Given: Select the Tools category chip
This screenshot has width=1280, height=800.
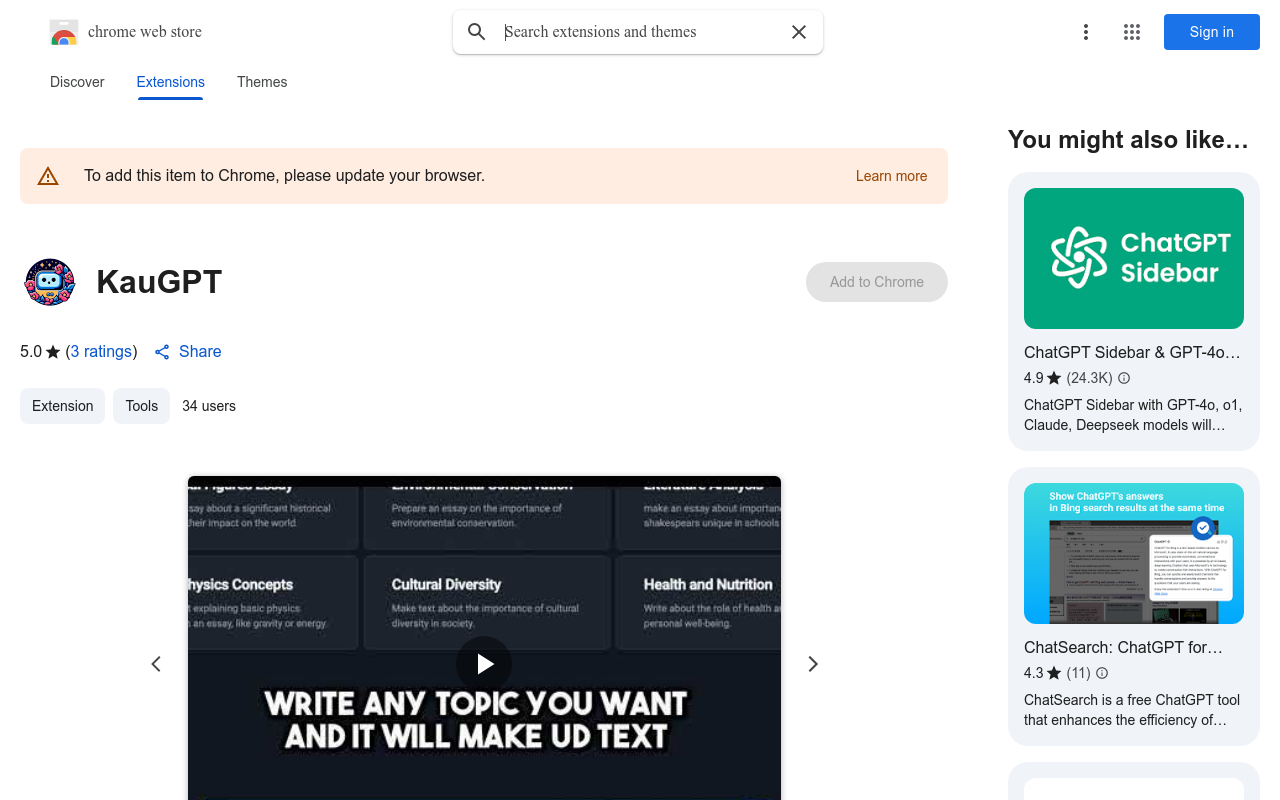Looking at the screenshot, I should tap(141, 406).
